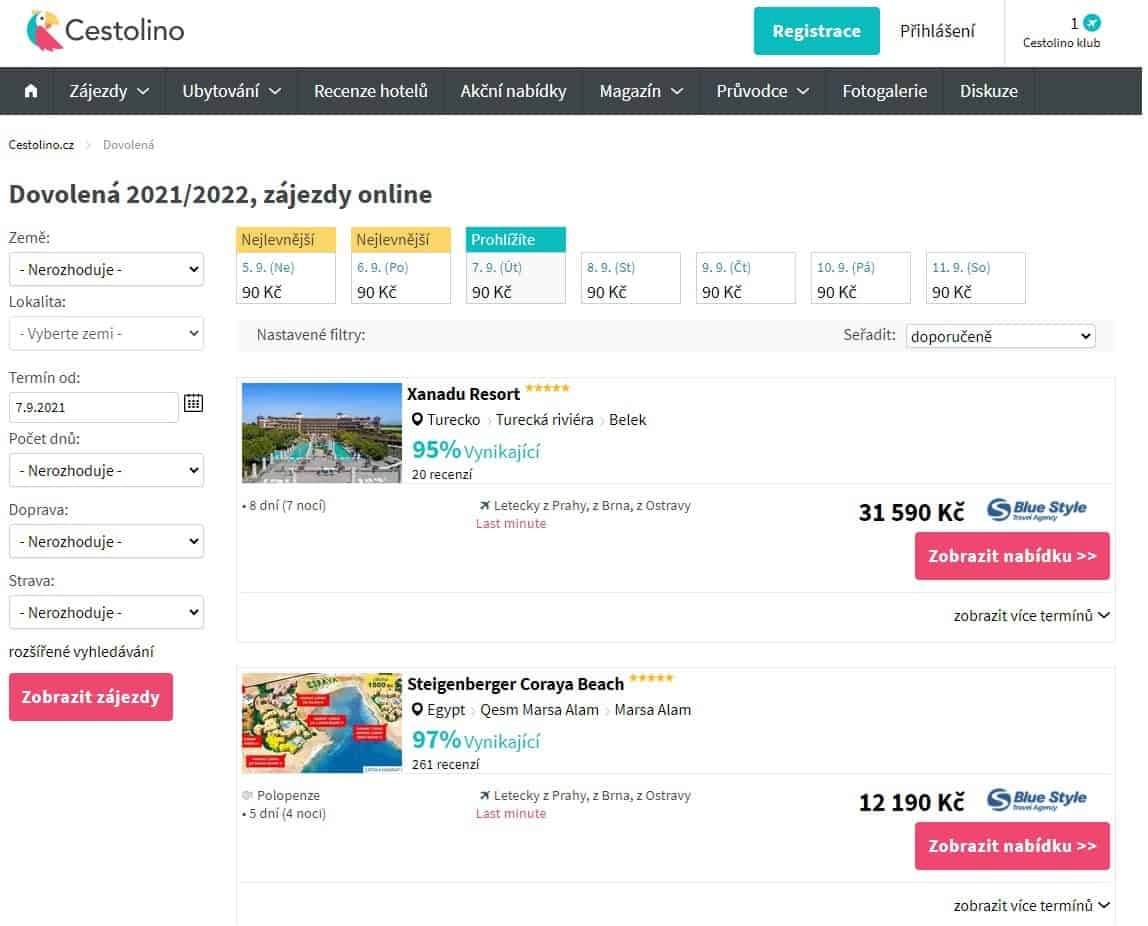Select the 10. 9. (Pá) date tab
Screen dimensions: 1148x926
click(x=860, y=278)
